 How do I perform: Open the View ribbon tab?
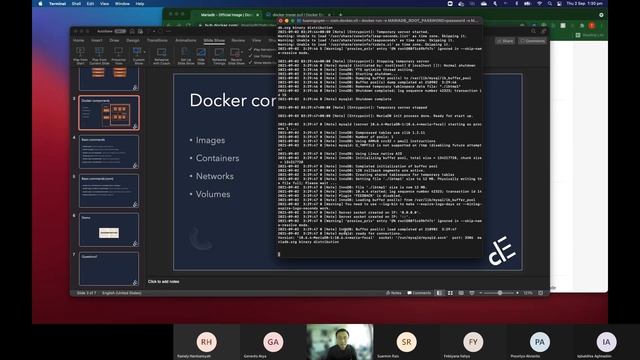256,40
